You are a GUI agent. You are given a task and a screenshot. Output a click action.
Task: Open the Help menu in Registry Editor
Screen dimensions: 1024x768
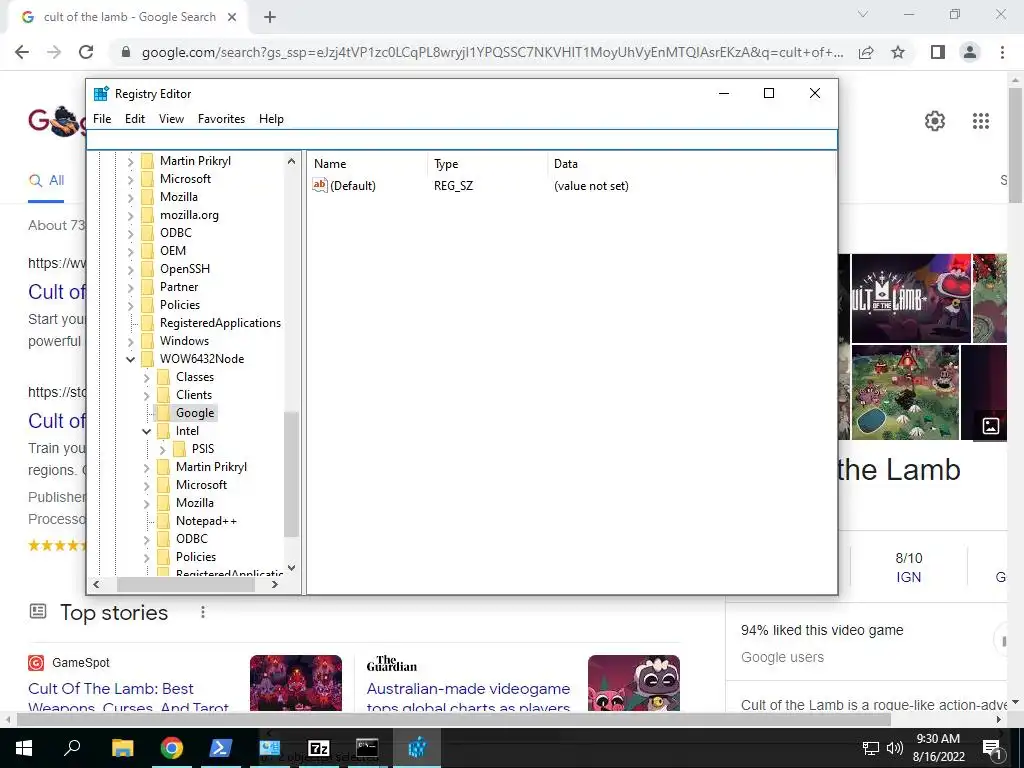[x=271, y=119]
